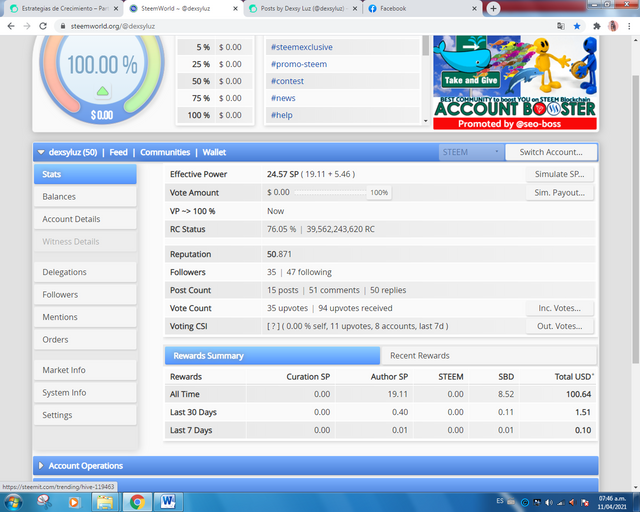Close the Facebook tab
The image size is (640, 512).
474,9
